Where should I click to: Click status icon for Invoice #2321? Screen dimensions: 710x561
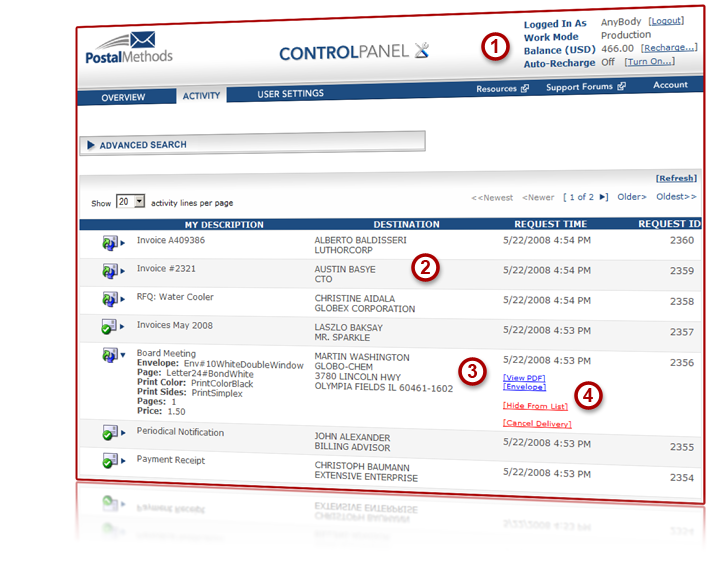tap(110, 271)
